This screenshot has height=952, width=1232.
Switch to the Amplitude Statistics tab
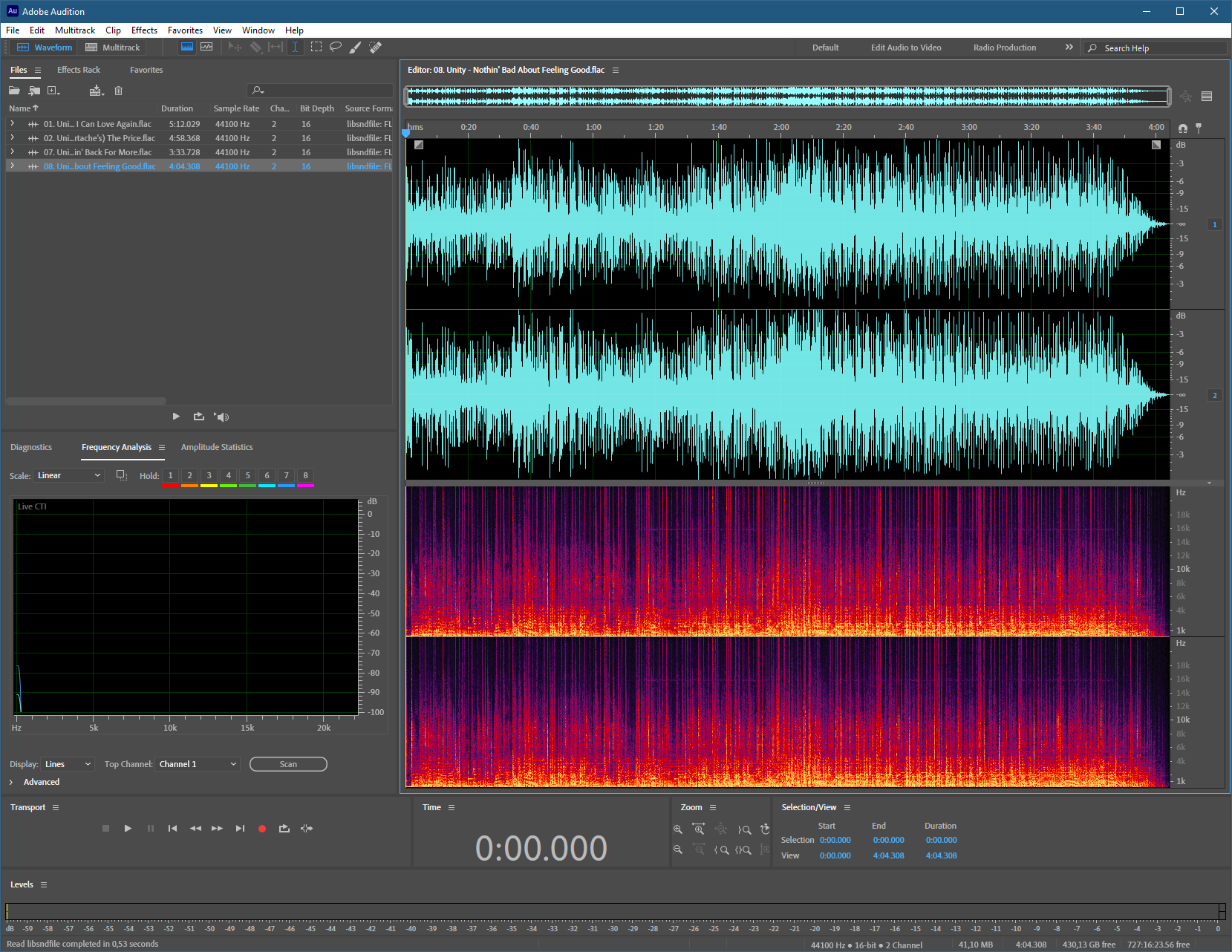tap(217, 447)
